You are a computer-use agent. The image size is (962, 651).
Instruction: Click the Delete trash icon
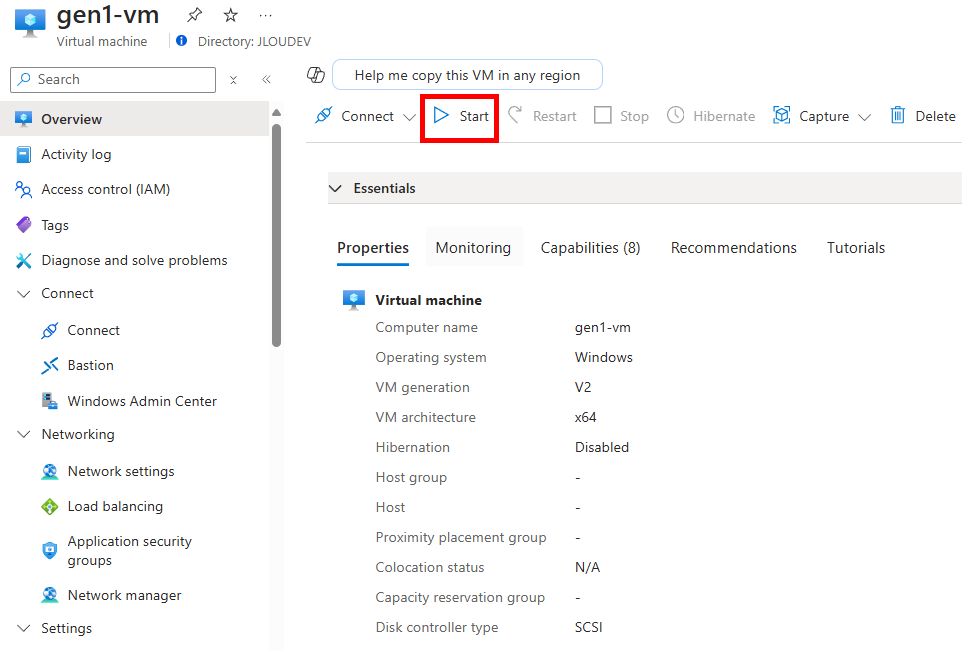click(898, 115)
